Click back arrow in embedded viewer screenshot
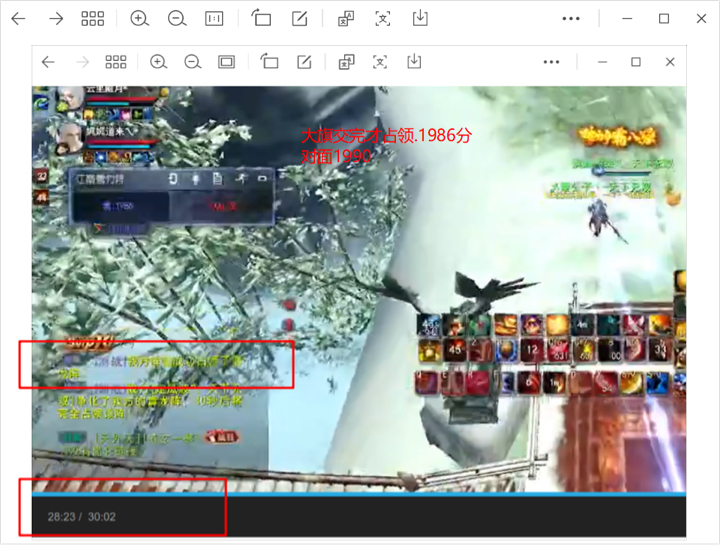The height and width of the screenshot is (545, 720). [x=48, y=62]
